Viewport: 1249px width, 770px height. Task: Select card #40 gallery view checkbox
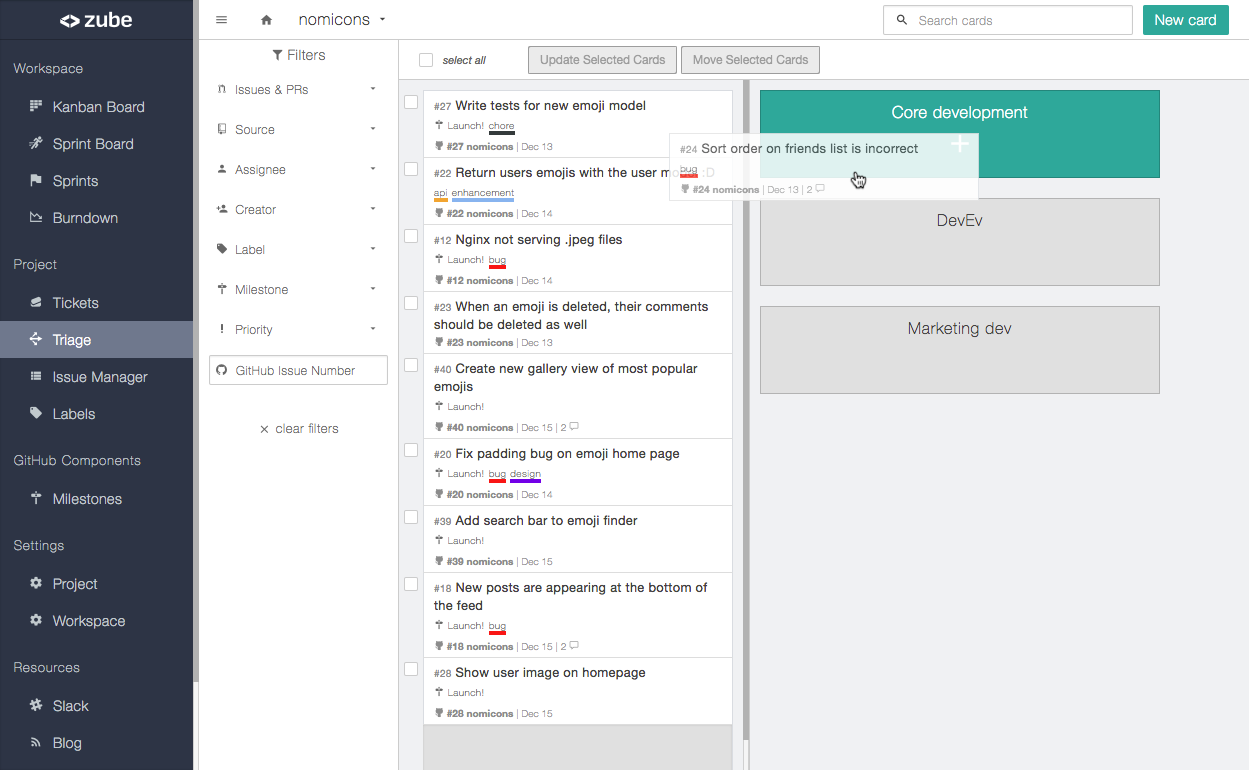[x=411, y=365]
